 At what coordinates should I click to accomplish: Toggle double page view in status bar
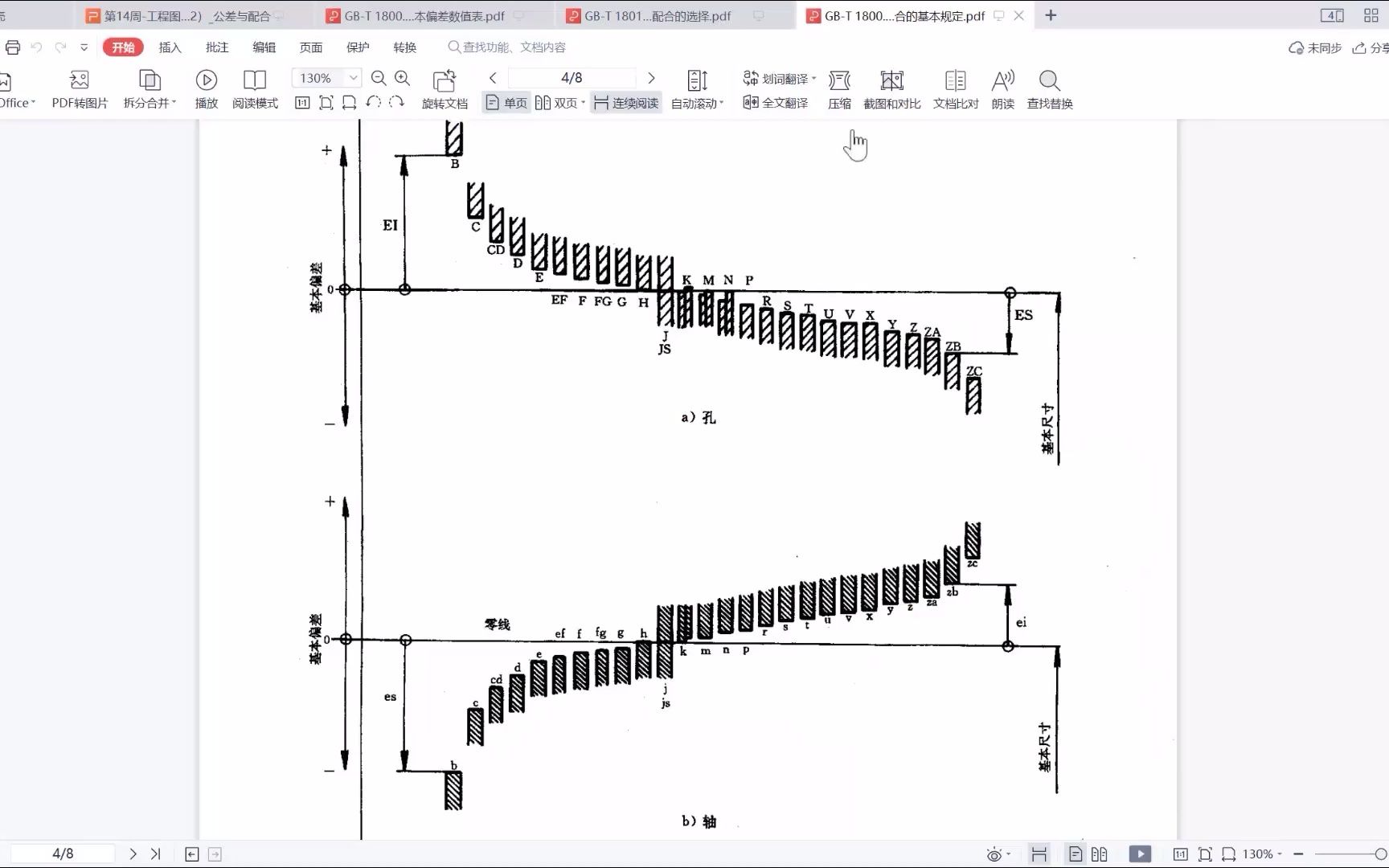pyautogui.click(x=1099, y=854)
